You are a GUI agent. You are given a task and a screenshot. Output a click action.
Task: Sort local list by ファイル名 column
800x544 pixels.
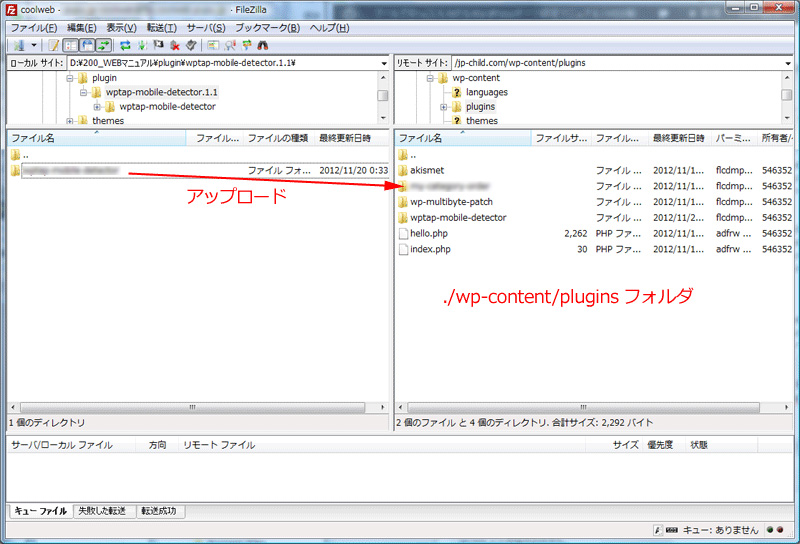[97, 138]
